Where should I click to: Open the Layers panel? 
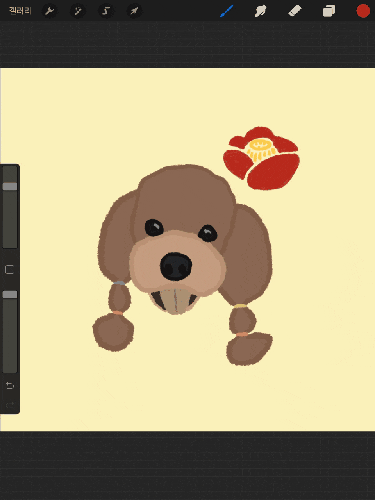coord(329,11)
